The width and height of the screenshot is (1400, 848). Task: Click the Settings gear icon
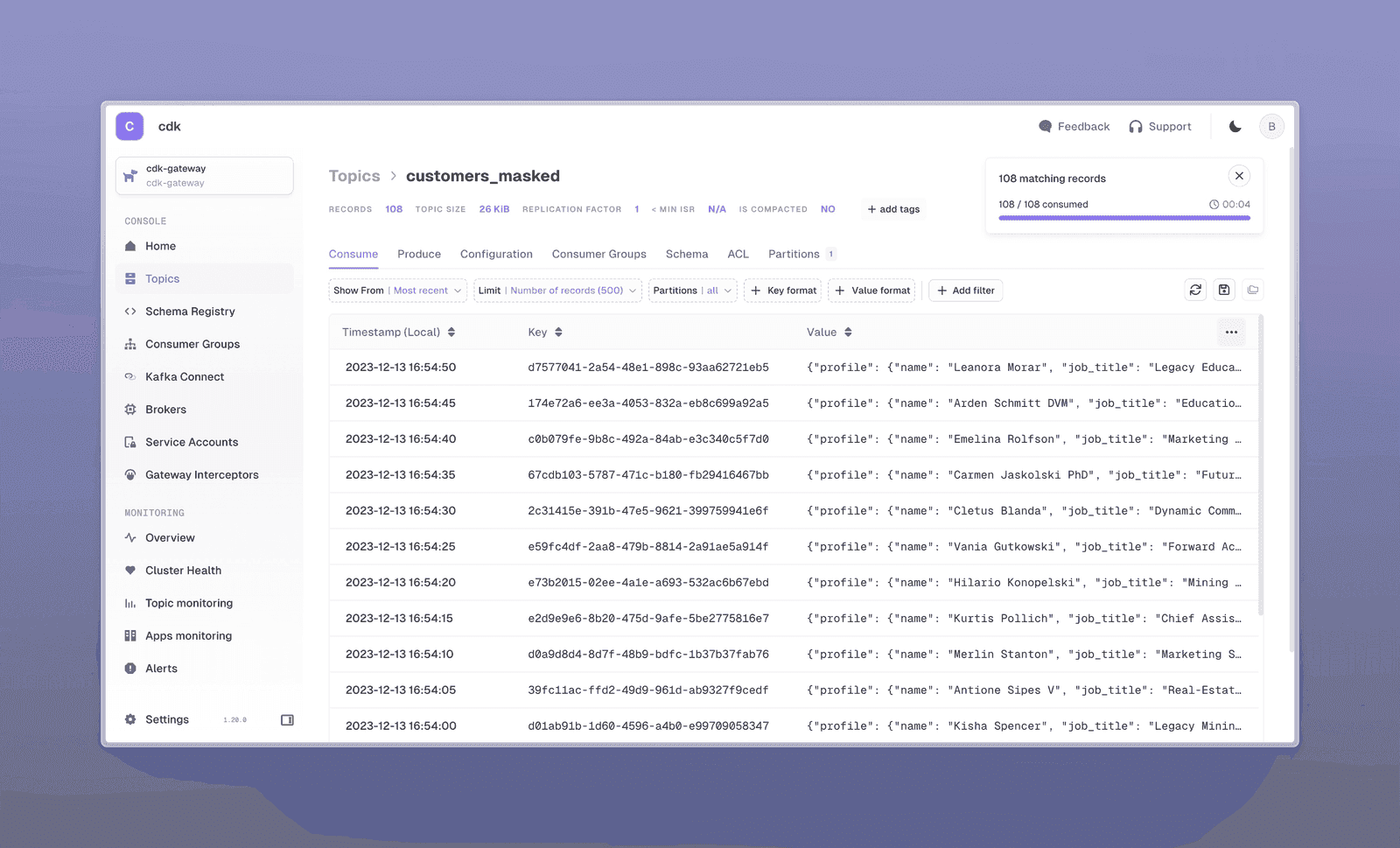click(x=130, y=719)
